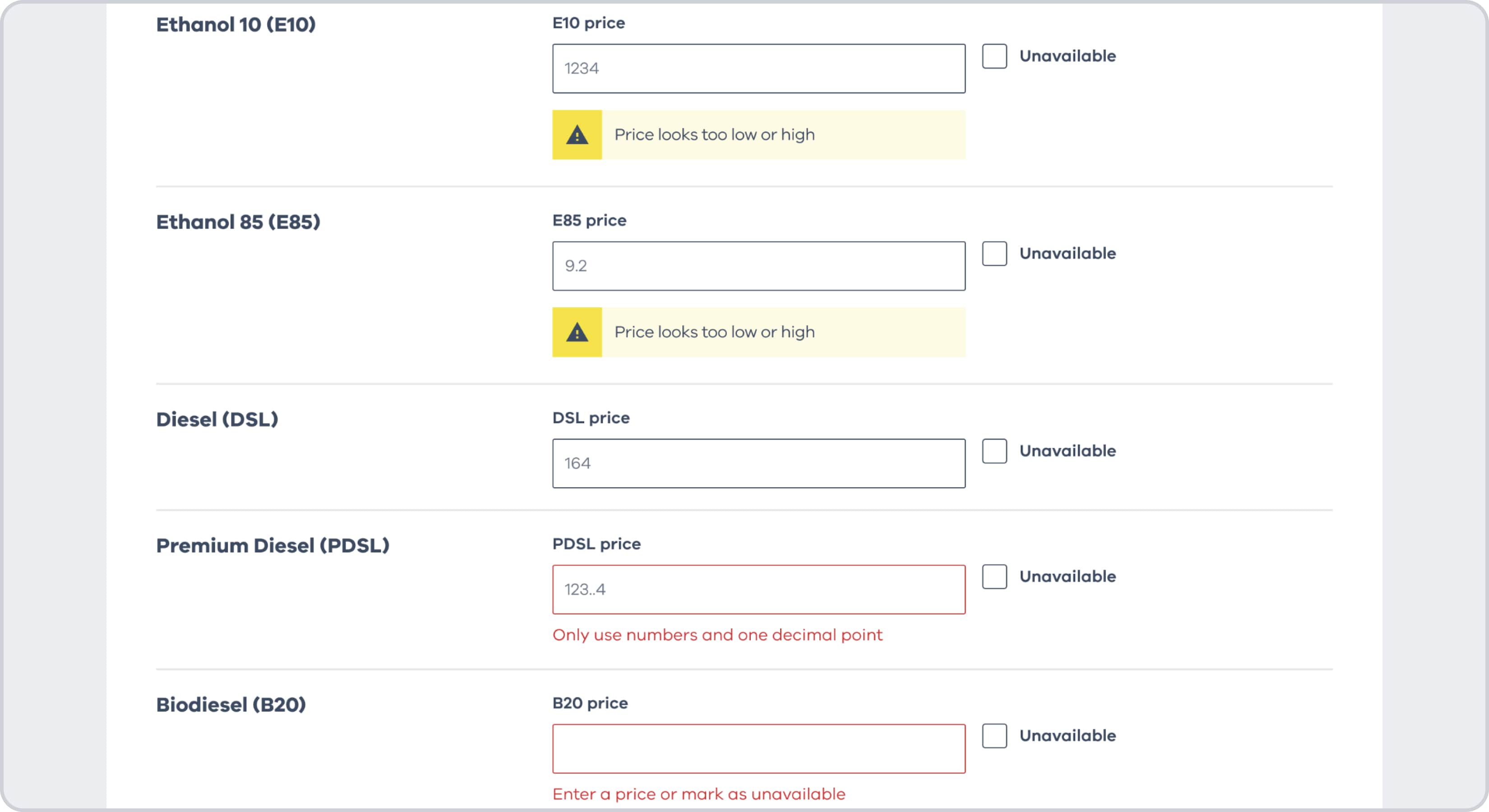Mark Biodiesel (B20) as unavailable
Viewport: 1489px width, 812px height.
coord(994,736)
